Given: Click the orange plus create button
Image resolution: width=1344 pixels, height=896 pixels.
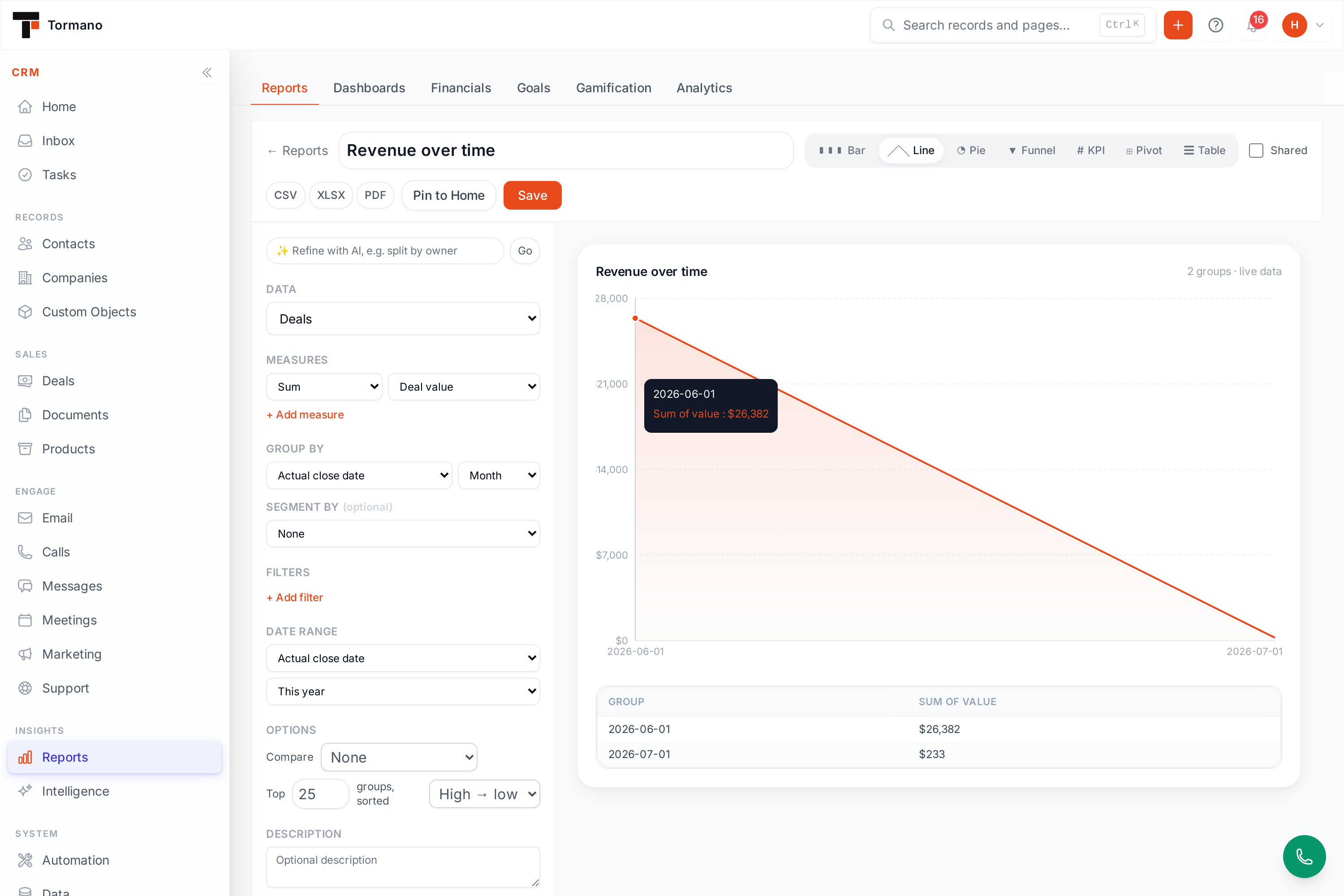Looking at the screenshot, I should point(1178,25).
